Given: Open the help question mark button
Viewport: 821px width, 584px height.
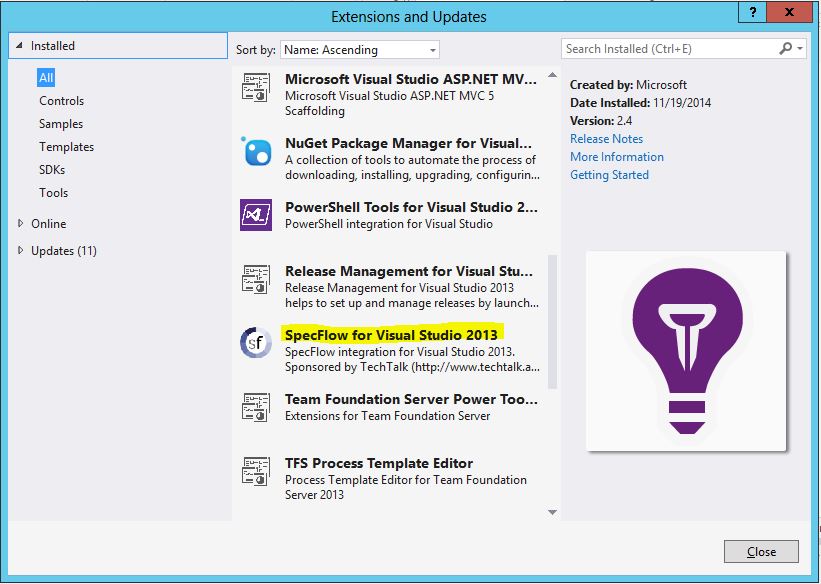Looking at the screenshot, I should 752,12.
